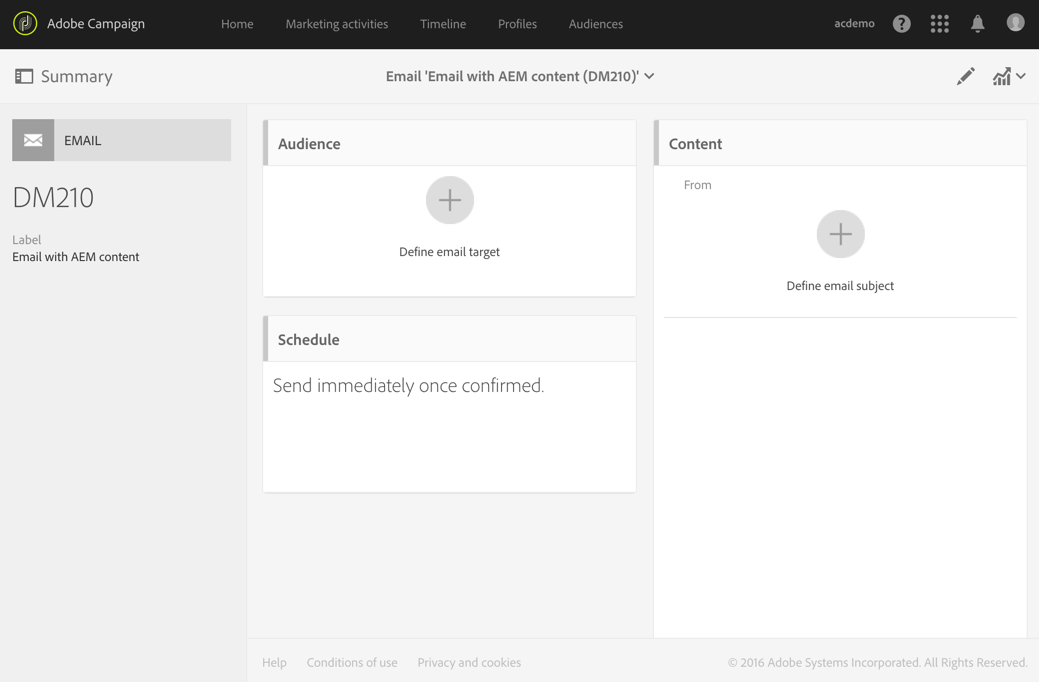
Task: Switch to the Timeline view
Action: click(443, 23)
